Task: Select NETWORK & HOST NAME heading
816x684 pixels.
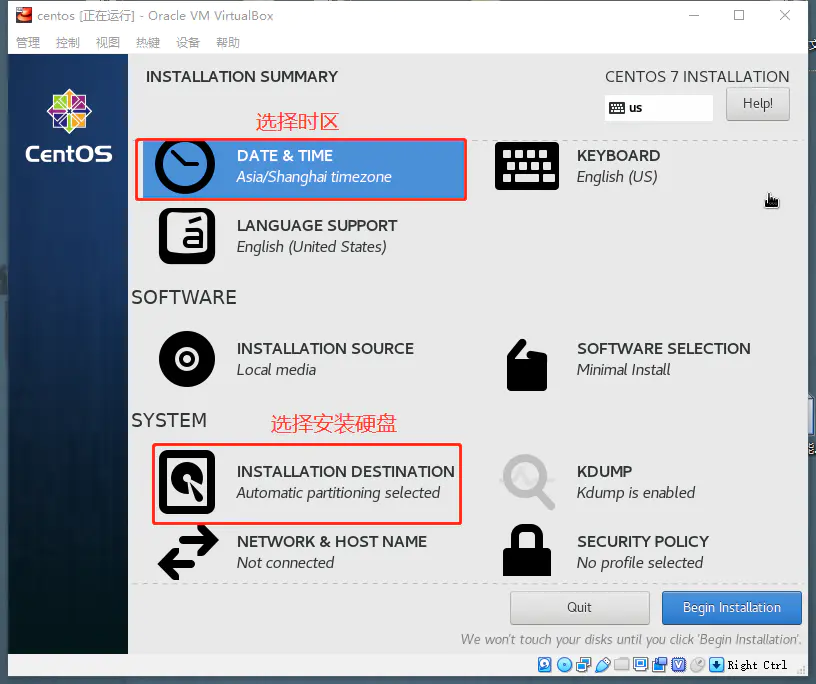Action: [x=332, y=541]
